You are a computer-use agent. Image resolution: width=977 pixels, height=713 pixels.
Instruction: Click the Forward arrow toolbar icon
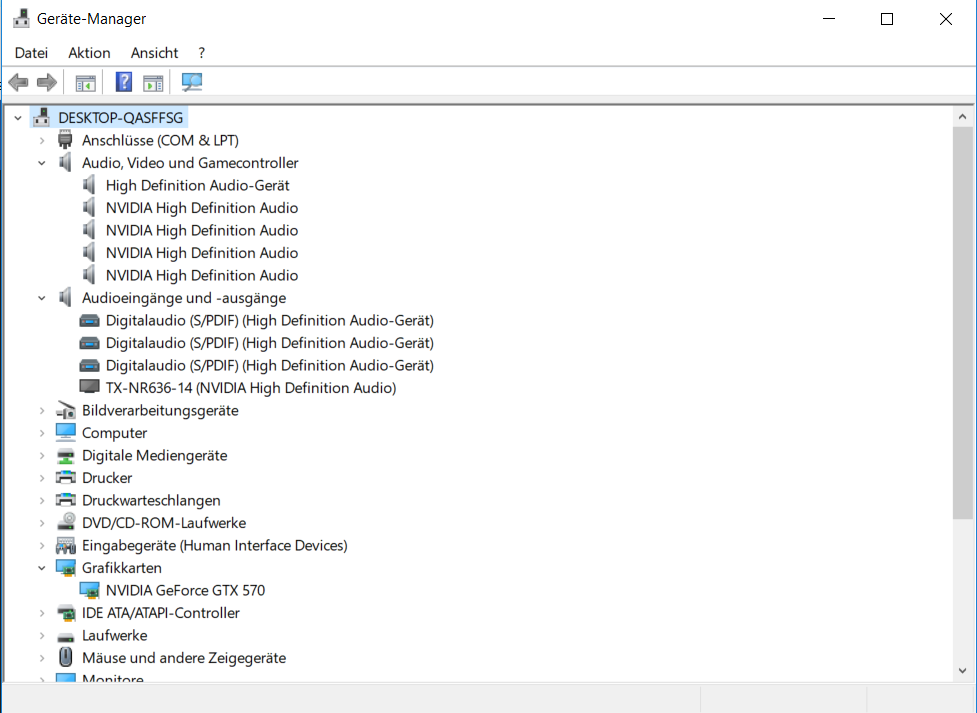coord(47,82)
